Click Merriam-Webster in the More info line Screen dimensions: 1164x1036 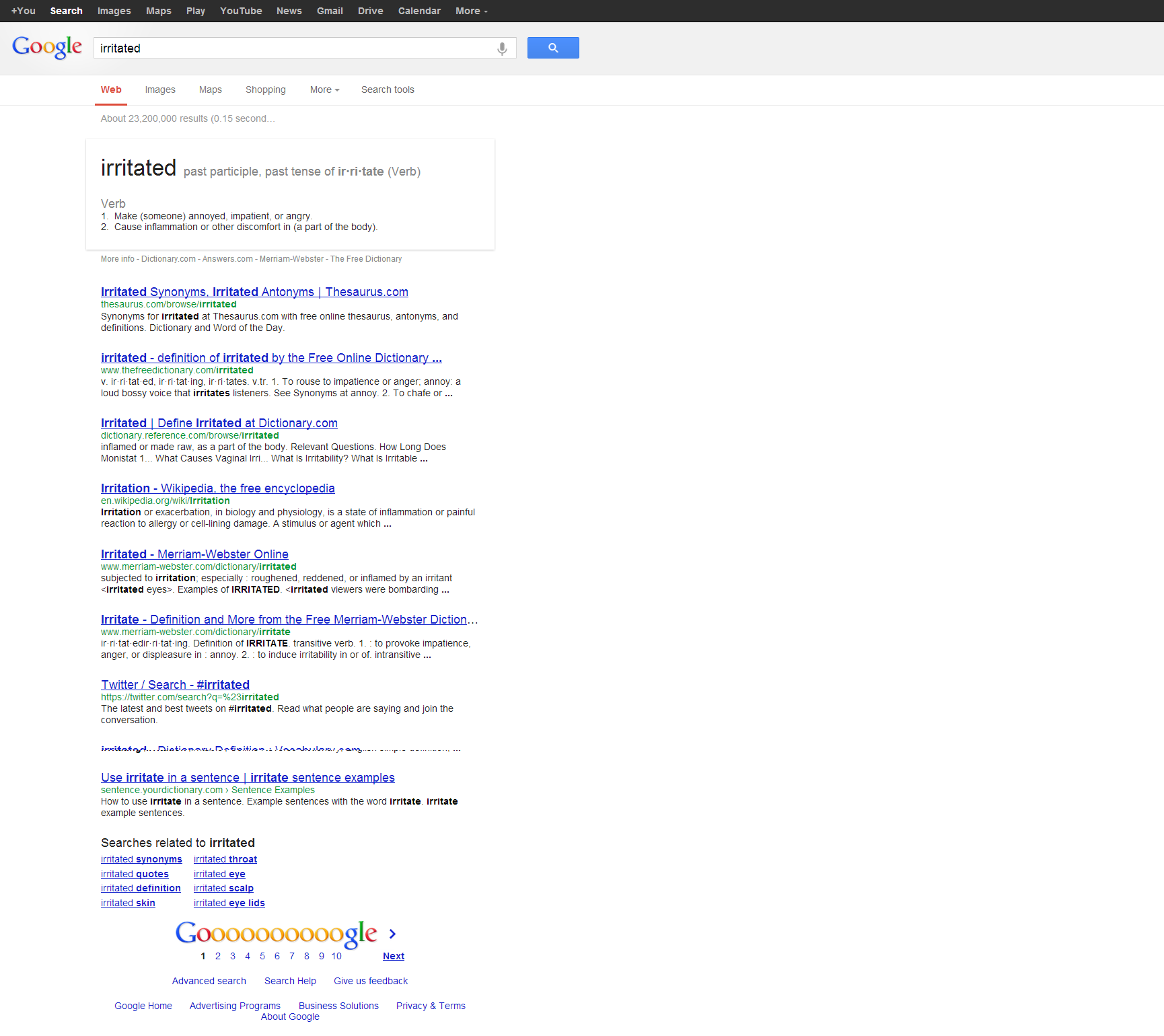click(291, 259)
